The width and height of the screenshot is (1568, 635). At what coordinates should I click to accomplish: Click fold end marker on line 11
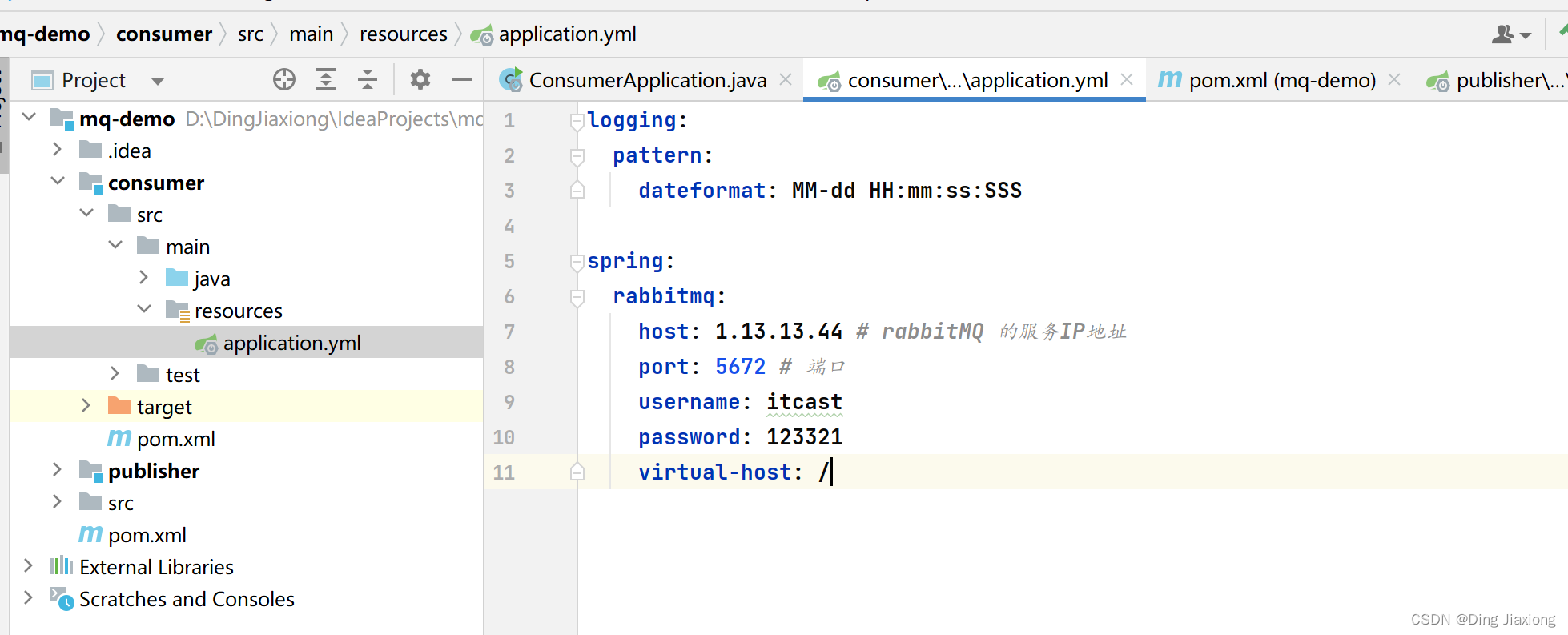(x=577, y=472)
